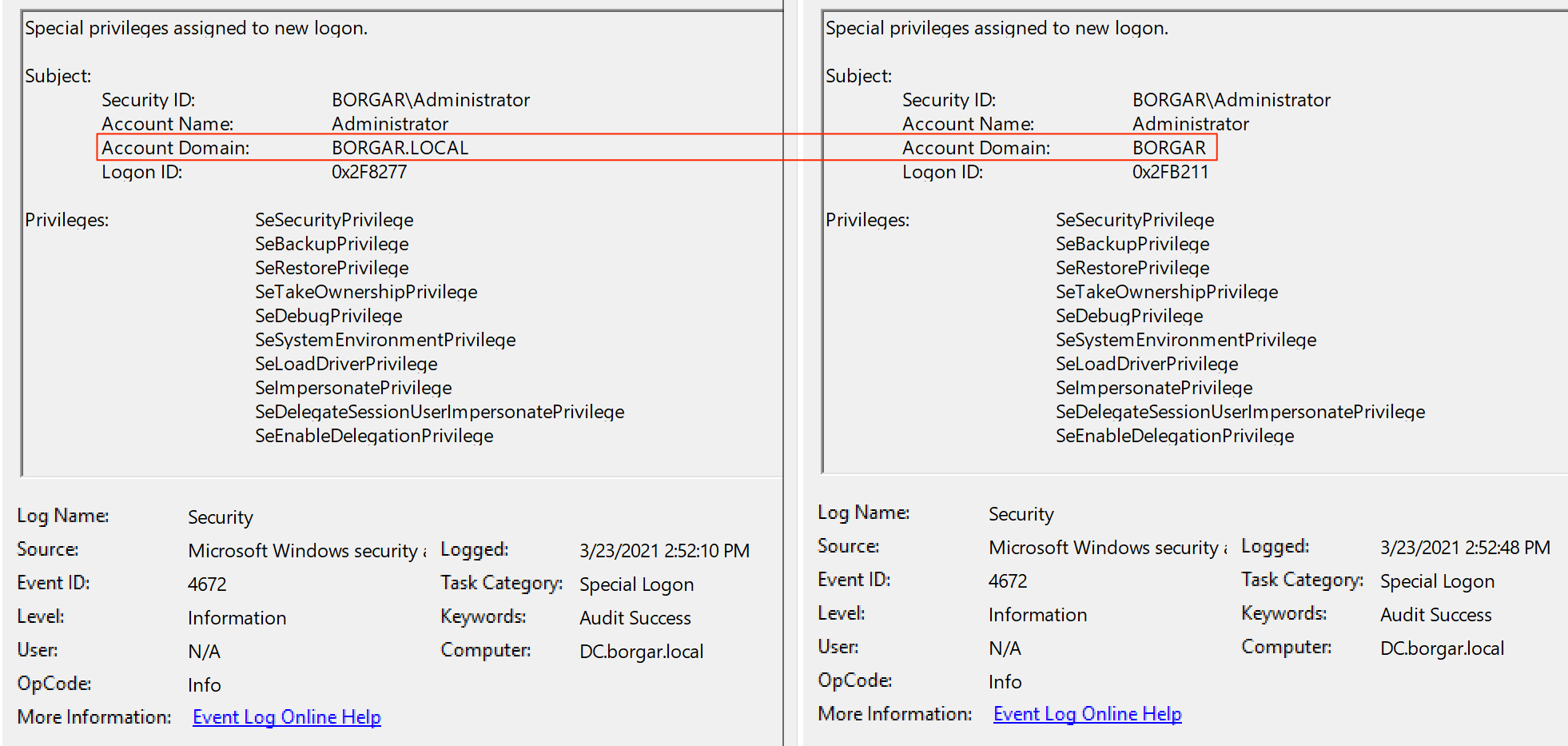Click the left Security ID BORGAR\Administrator
The width and height of the screenshot is (1568, 746).
tap(431, 100)
